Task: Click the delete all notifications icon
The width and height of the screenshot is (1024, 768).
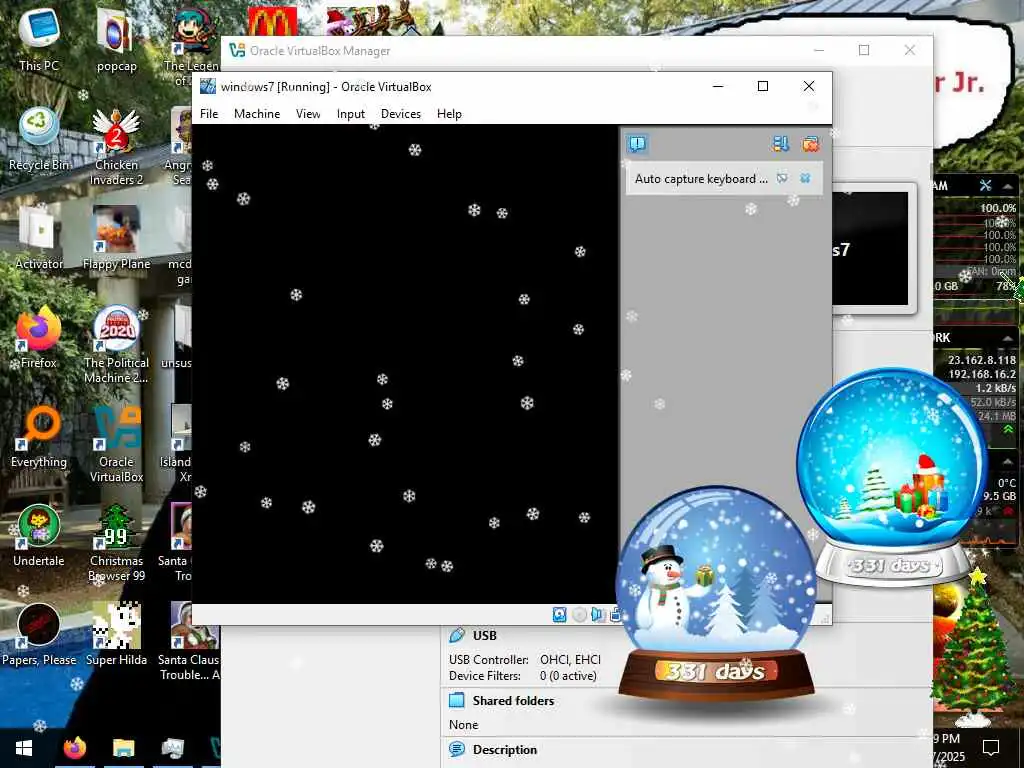Action: pos(810,144)
